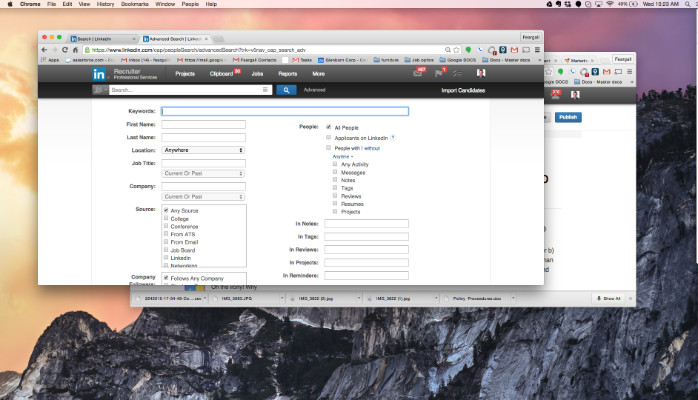Click the without link
The height and width of the screenshot is (400, 698).
click(372, 148)
